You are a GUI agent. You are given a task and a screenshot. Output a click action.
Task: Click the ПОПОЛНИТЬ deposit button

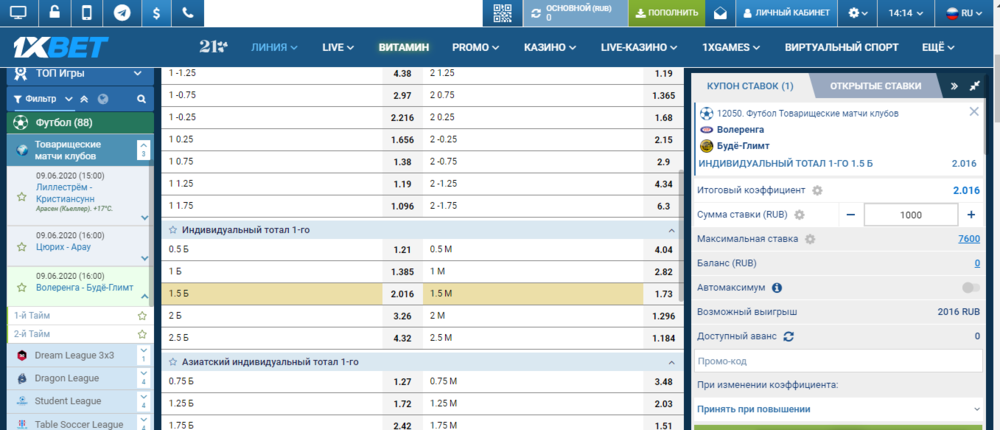[x=666, y=13]
